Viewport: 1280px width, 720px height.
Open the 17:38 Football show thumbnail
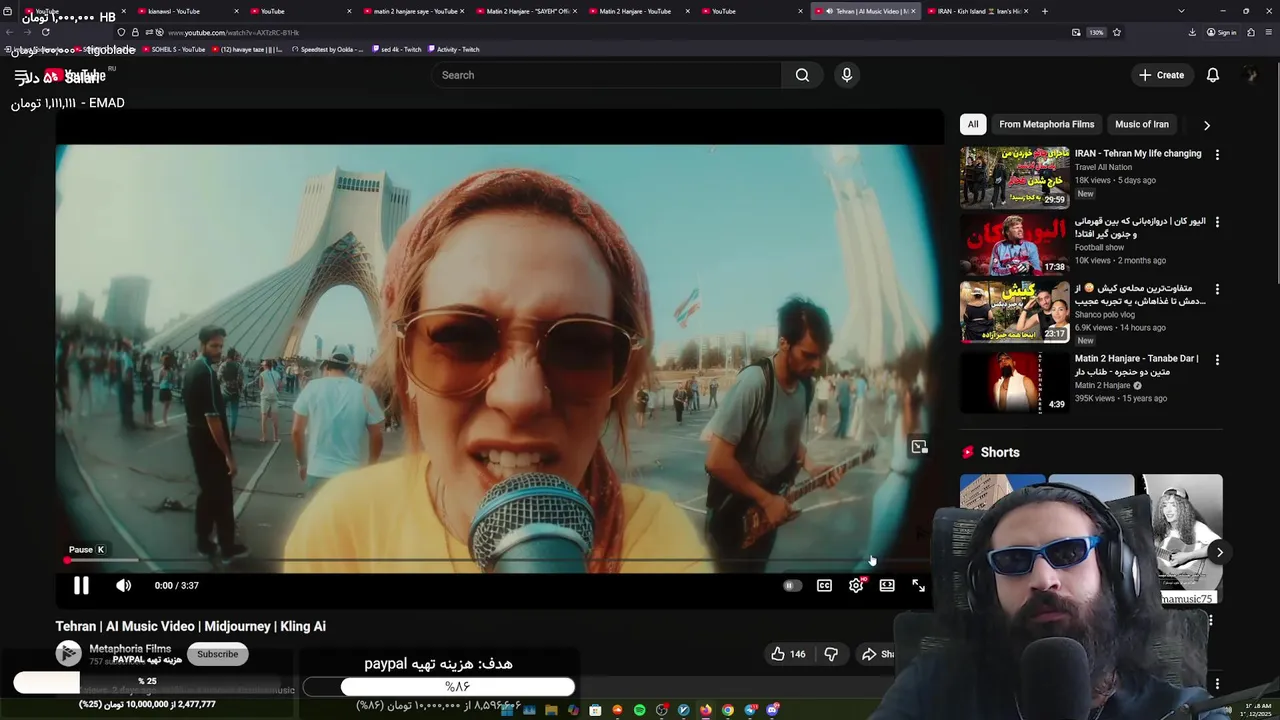click(1014, 244)
